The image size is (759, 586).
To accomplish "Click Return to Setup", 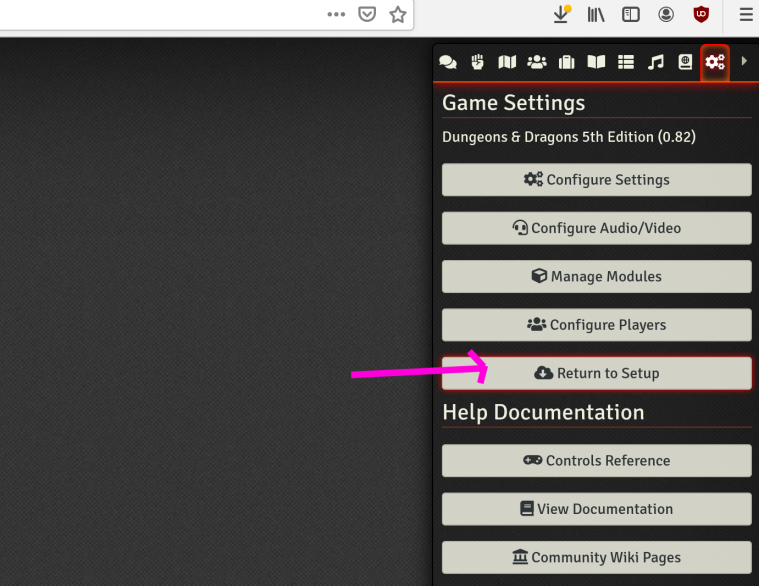I will click(x=596, y=373).
